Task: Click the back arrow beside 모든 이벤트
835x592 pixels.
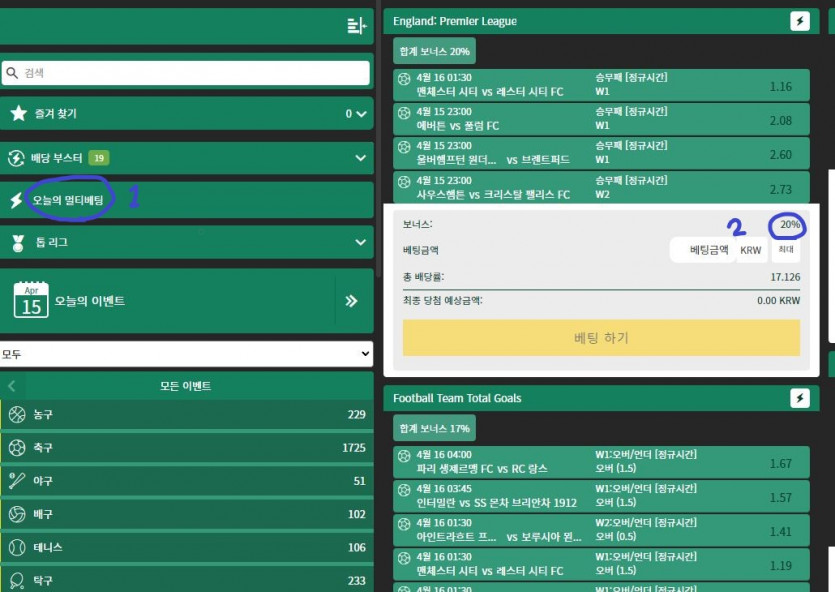Action: click(x=12, y=385)
